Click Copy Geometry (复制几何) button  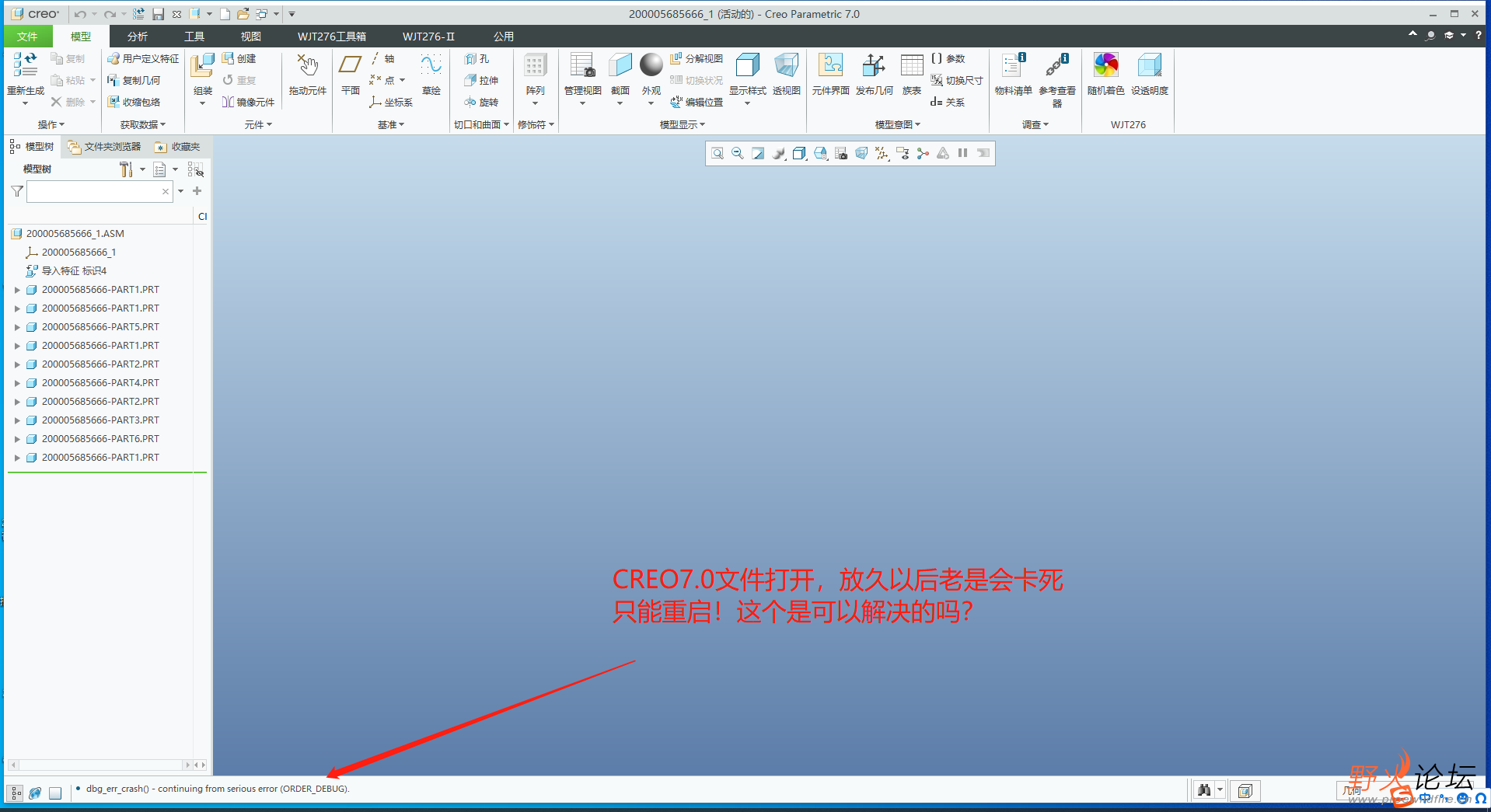pyautogui.click(x=134, y=80)
